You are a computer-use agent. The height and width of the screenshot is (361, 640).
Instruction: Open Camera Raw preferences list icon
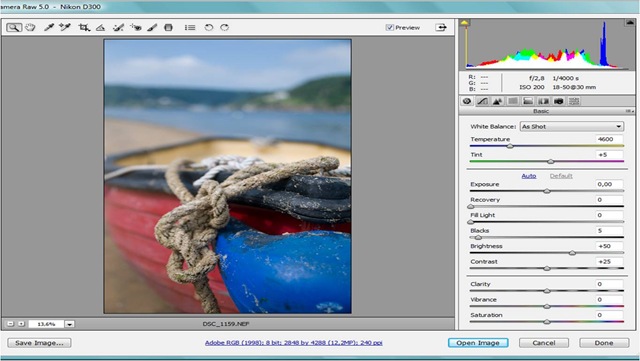pos(190,27)
